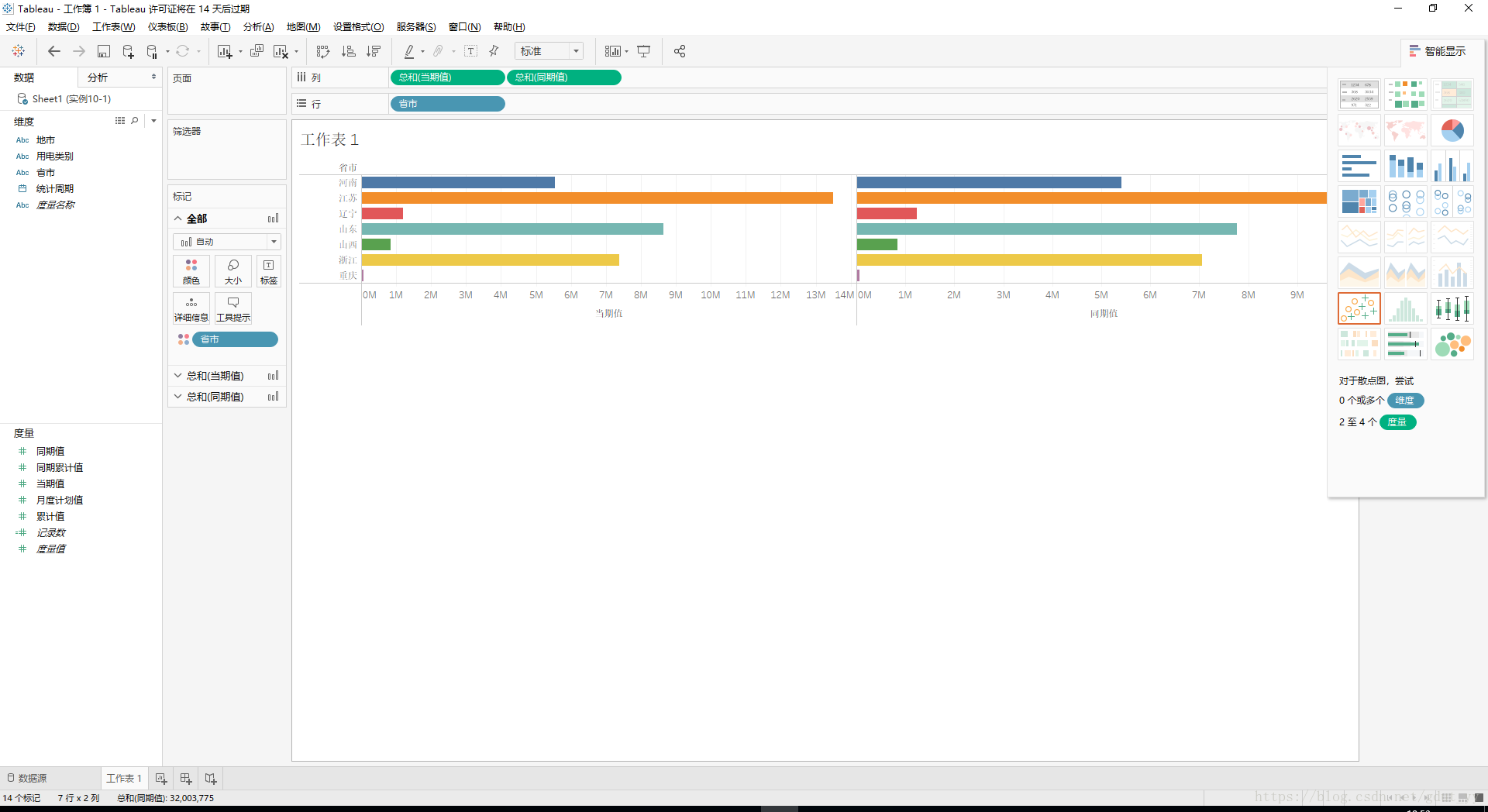Click the 总和(同期值) pill on the columns shelf
This screenshot has height=812, width=1488.
tap(563, 77)
